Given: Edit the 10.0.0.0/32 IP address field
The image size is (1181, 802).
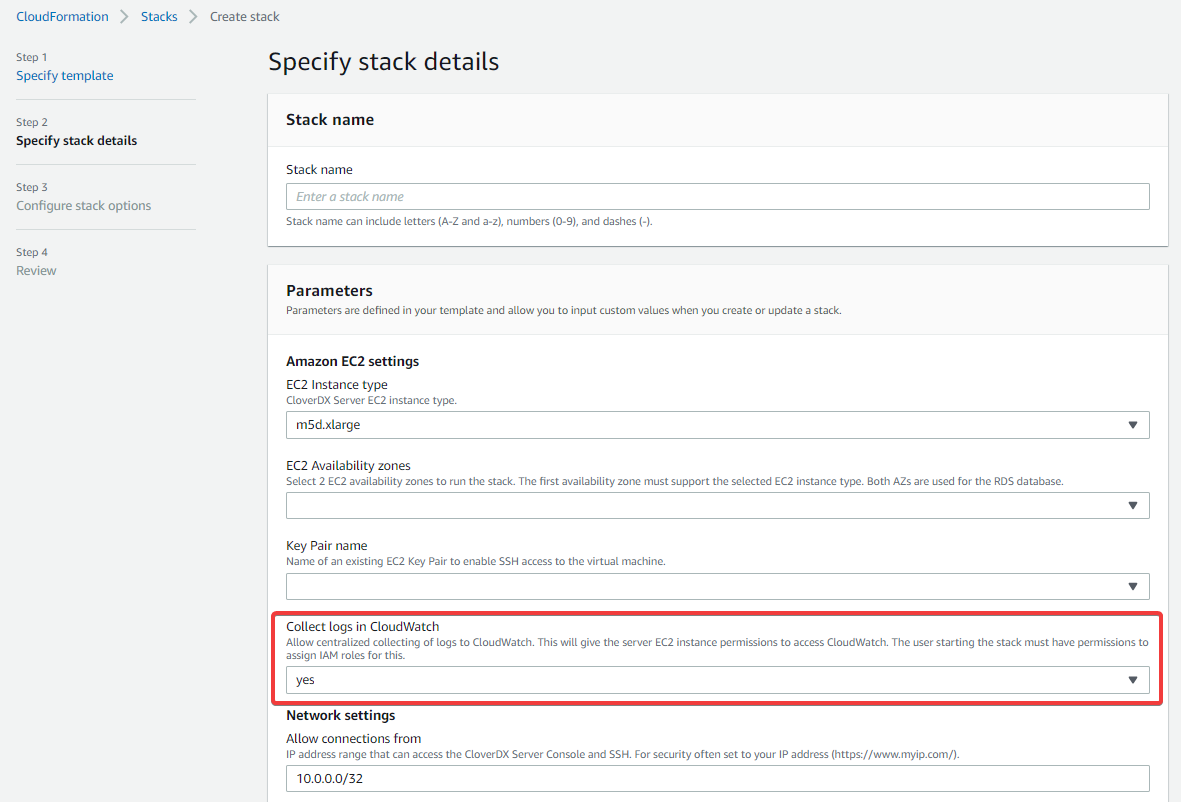Looking at the screenshot, I should [717, 778].
